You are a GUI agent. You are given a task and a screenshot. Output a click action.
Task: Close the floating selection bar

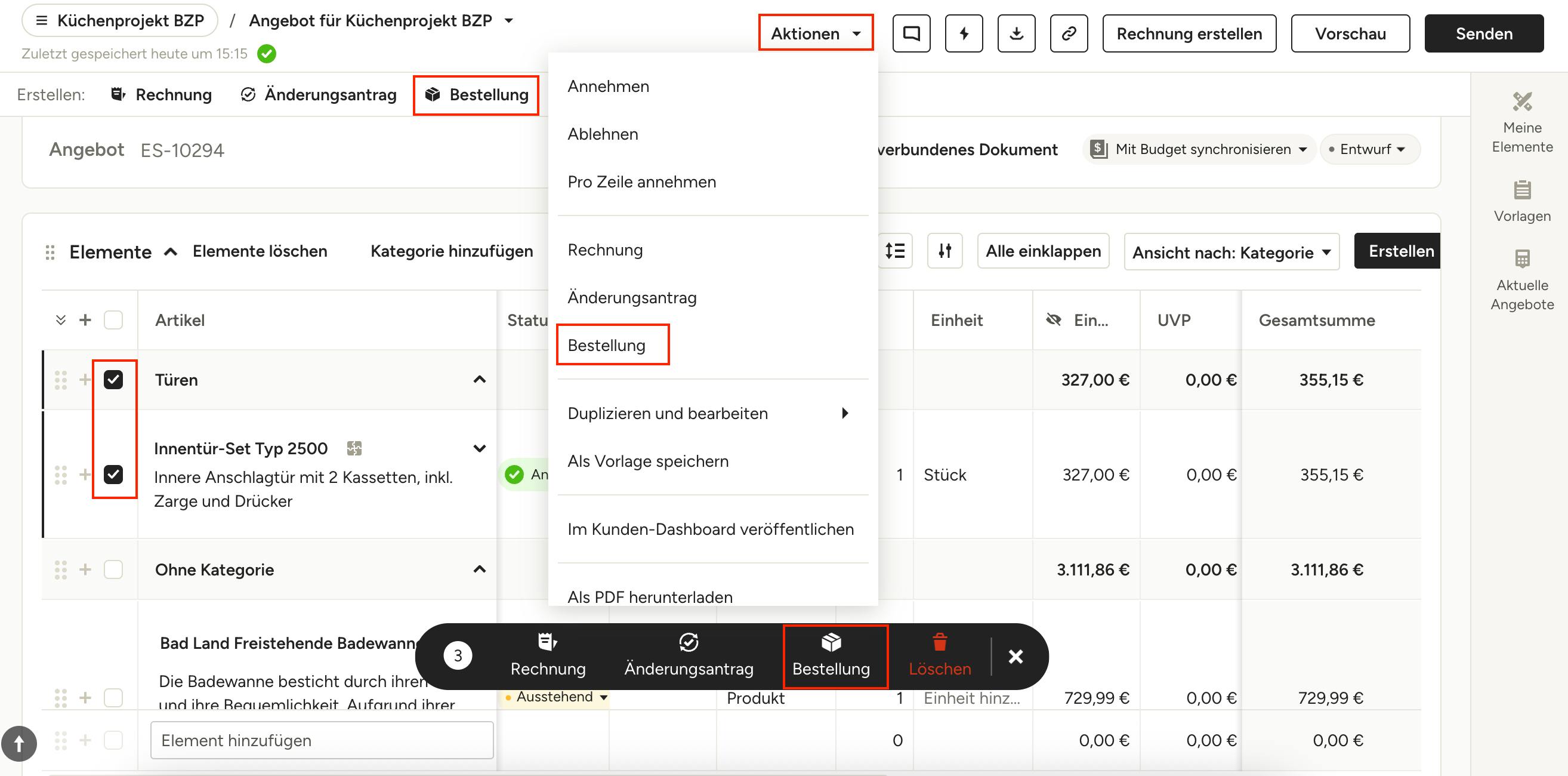[1016, 656]
